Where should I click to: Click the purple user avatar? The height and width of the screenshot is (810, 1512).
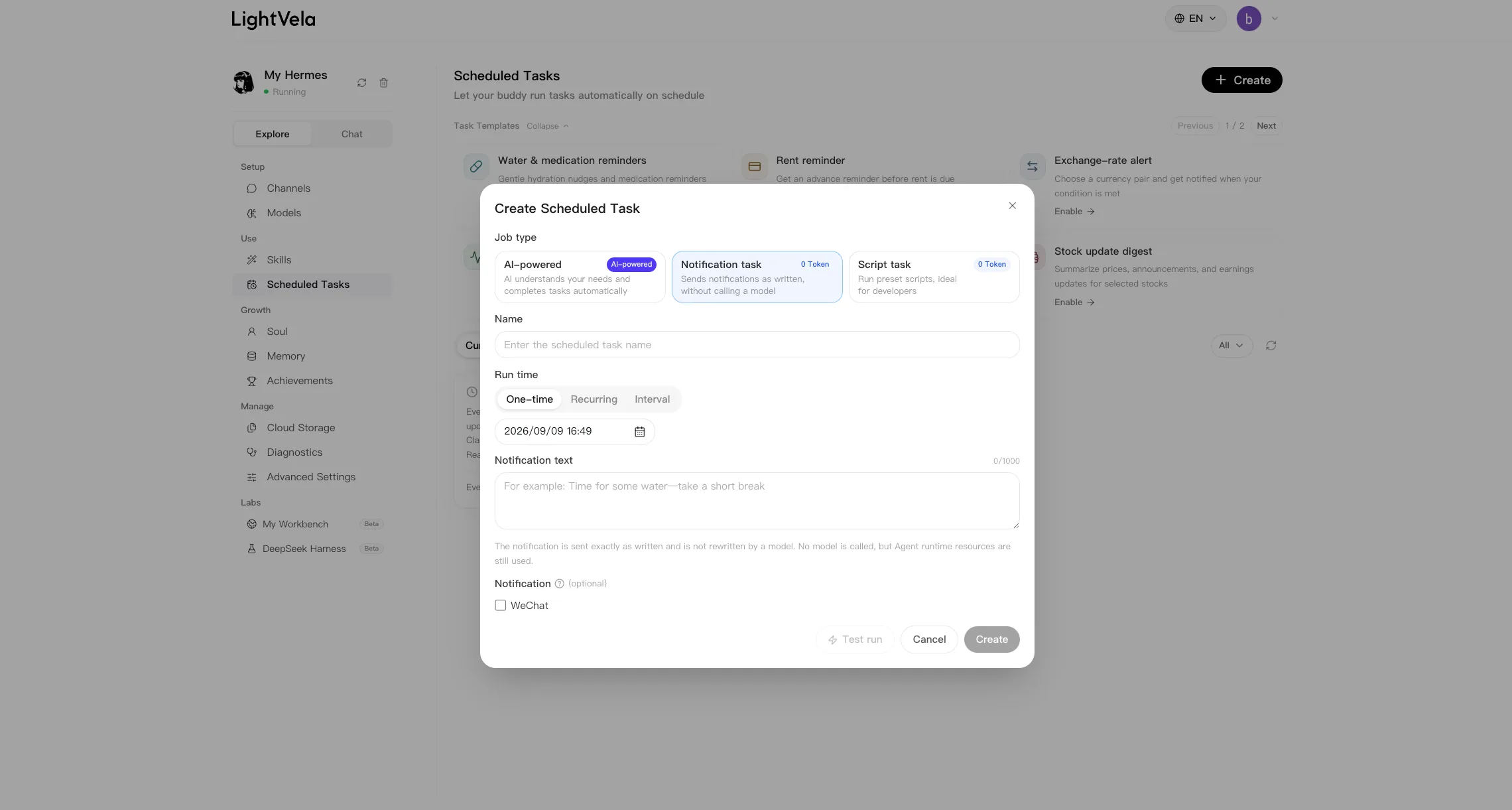[1249, 19]
